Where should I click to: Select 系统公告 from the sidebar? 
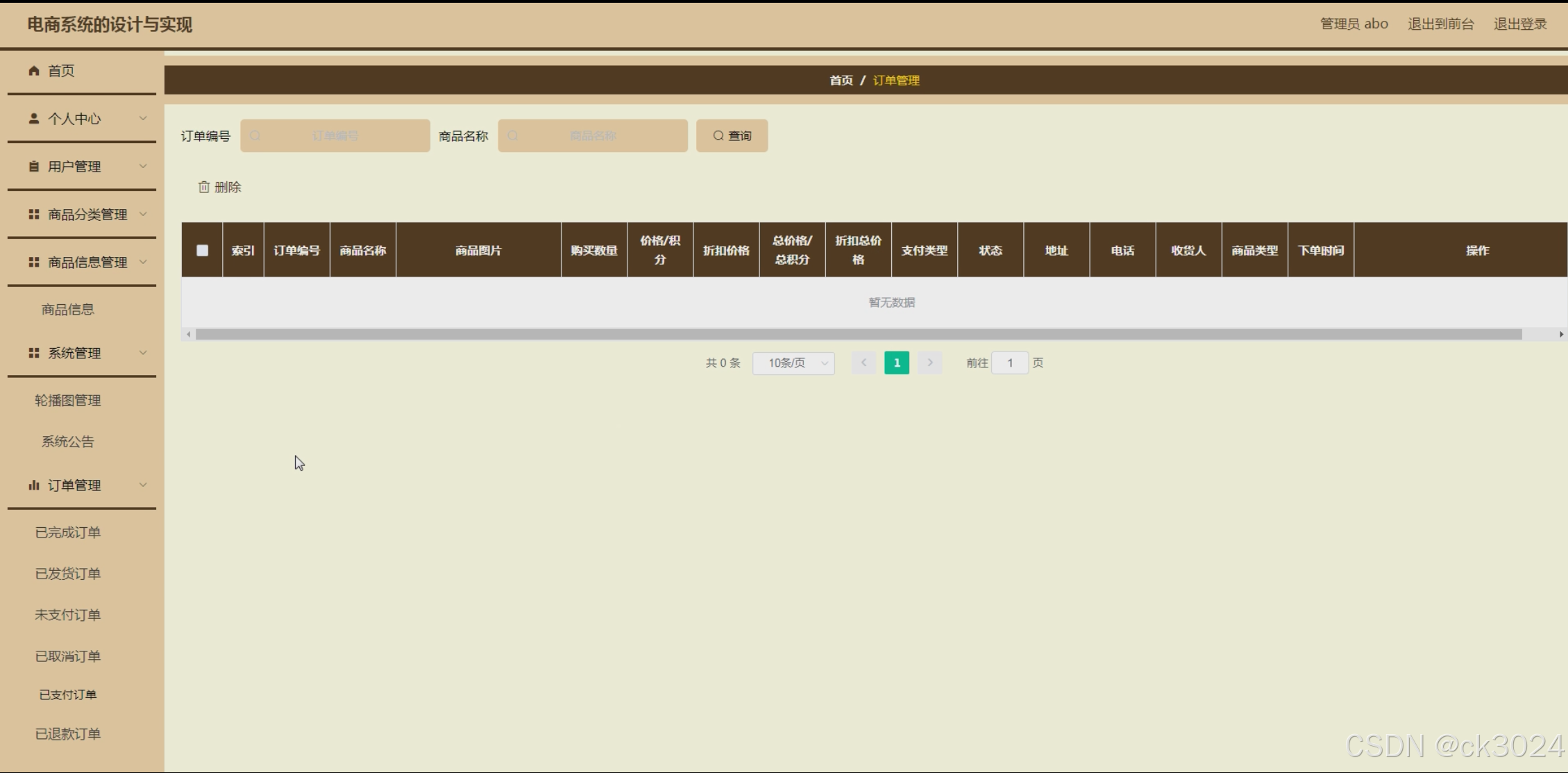(67, 441)
